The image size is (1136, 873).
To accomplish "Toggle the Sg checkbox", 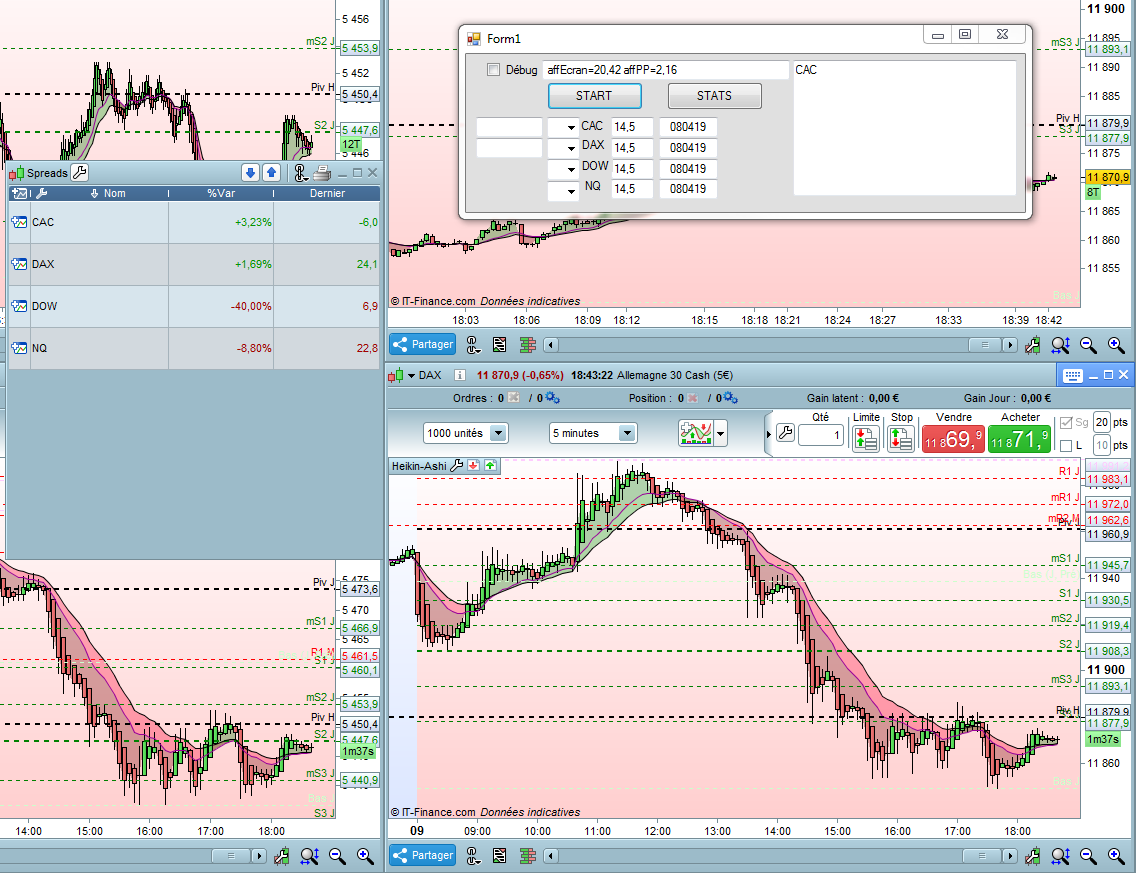I will 1066,422.
